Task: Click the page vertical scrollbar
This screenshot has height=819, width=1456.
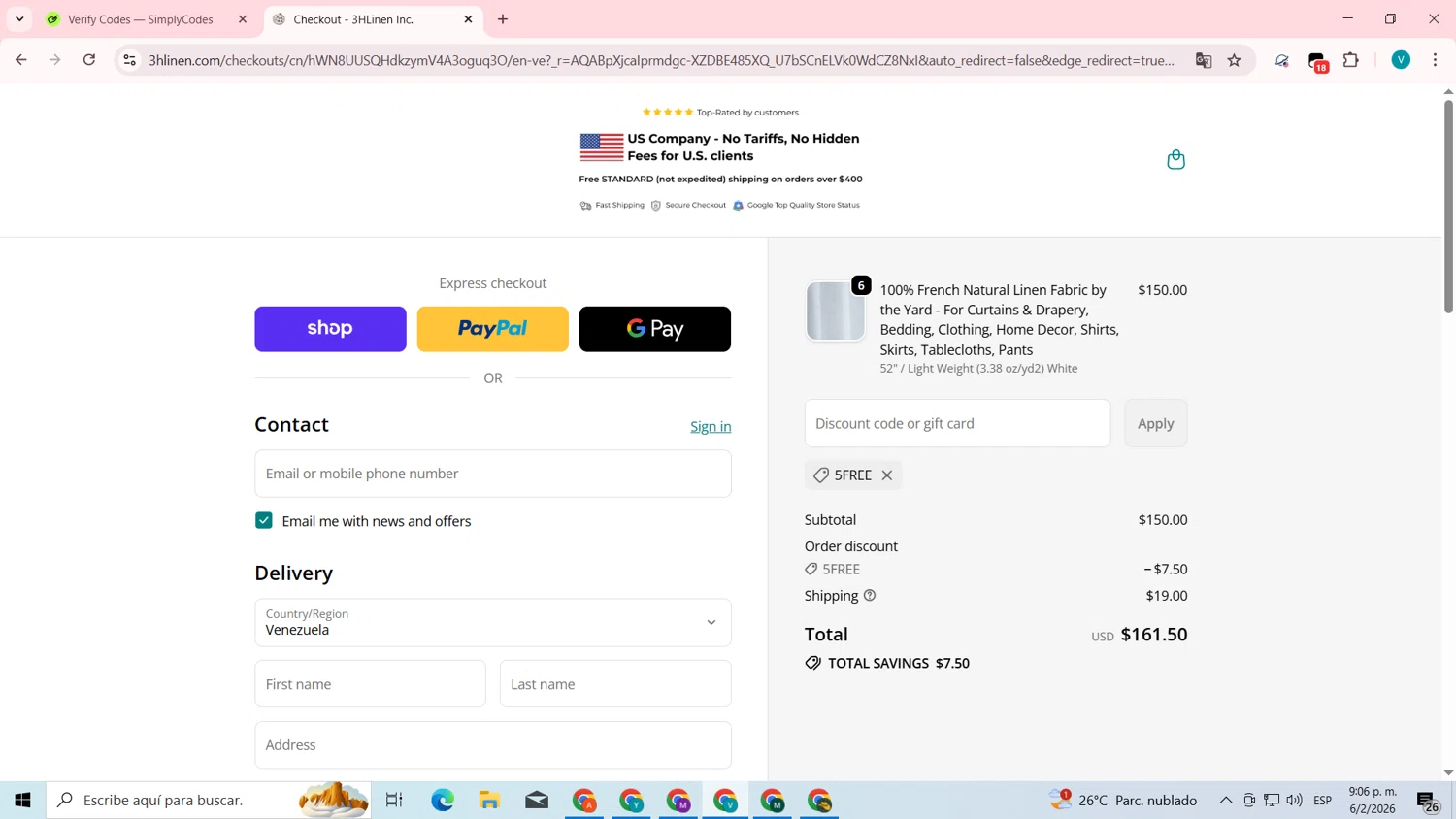Action: click(1448, 206)
